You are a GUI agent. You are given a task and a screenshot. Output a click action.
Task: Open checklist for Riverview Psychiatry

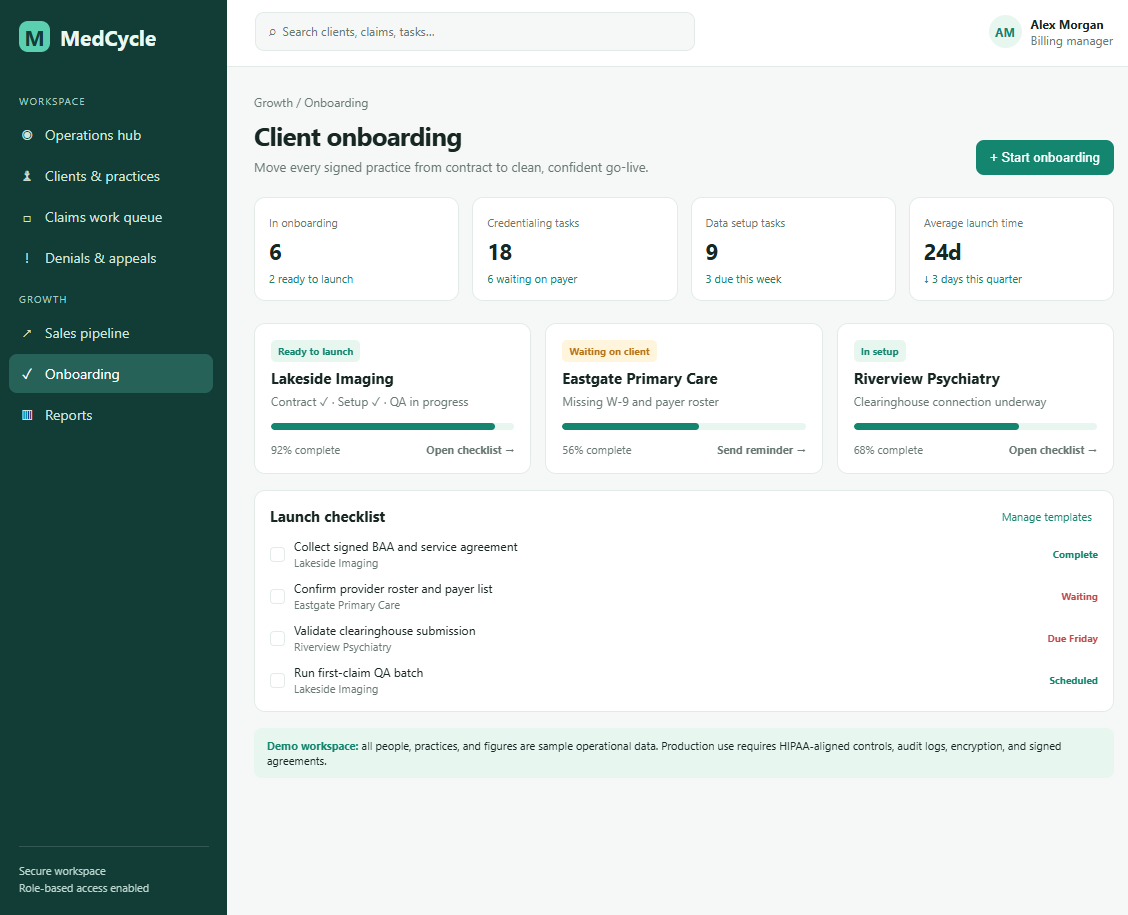click(x=1052, y=450)
